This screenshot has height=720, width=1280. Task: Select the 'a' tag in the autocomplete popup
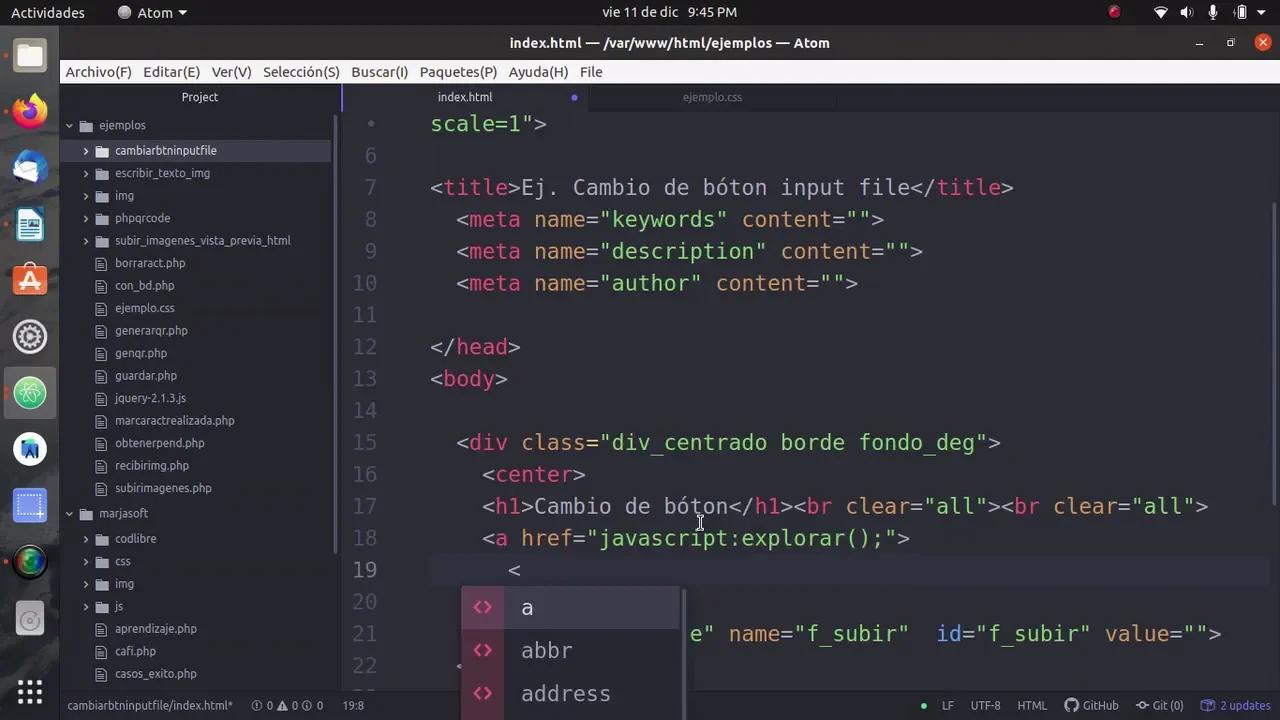527,607
